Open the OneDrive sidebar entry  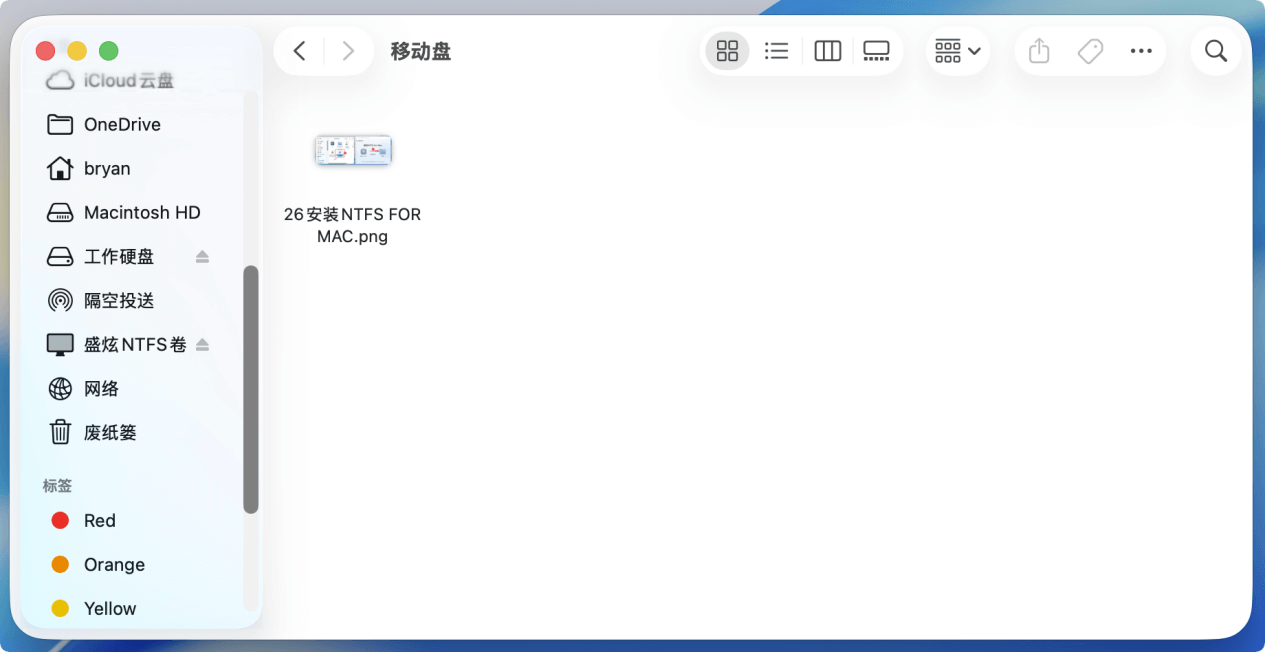pyautogui.click(x=121, y=124)
